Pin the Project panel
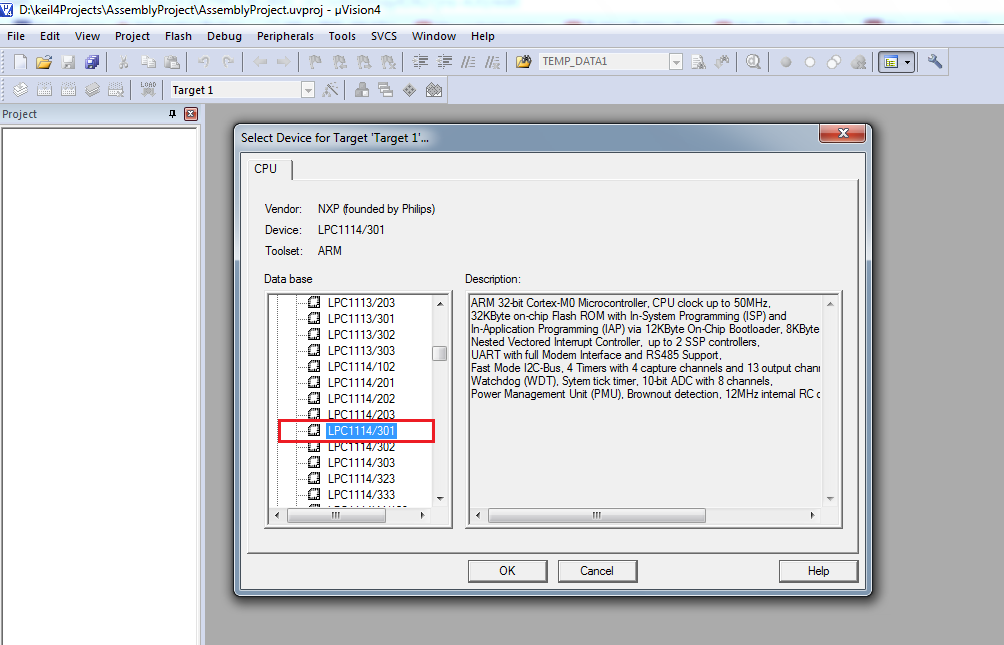 point(172,114)
